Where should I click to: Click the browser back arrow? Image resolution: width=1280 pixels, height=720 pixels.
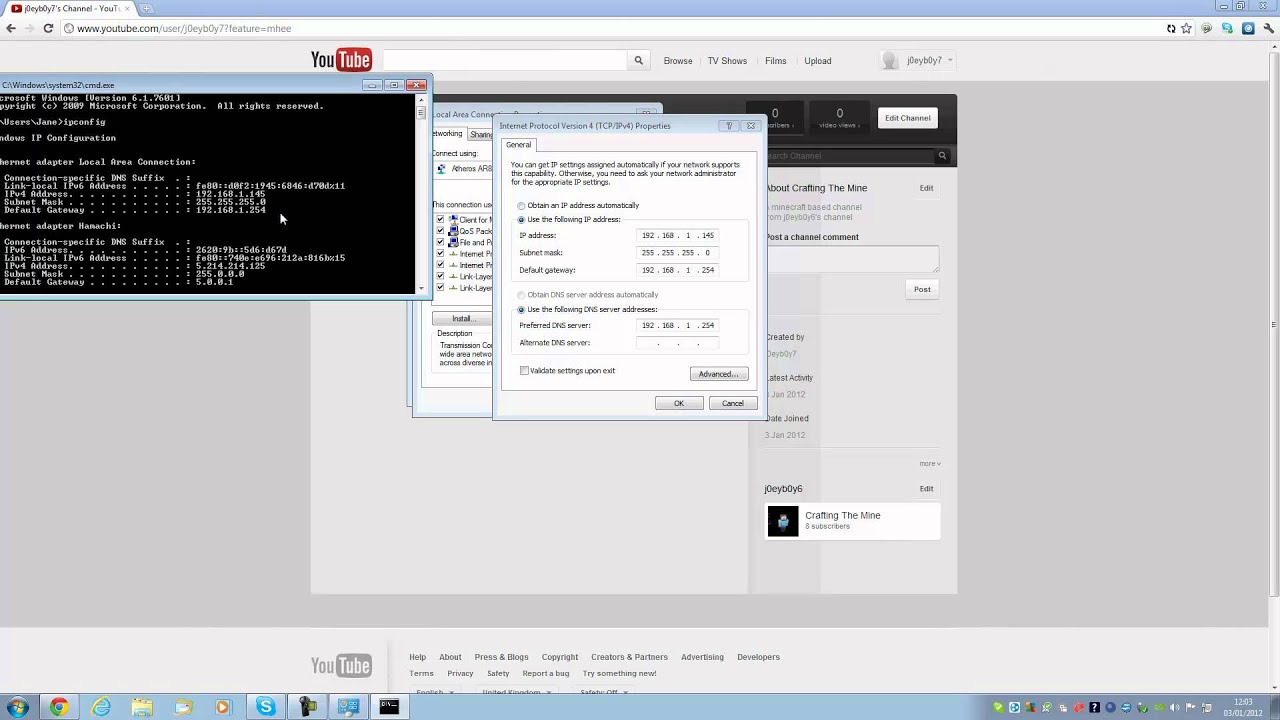tap(11, 28)
